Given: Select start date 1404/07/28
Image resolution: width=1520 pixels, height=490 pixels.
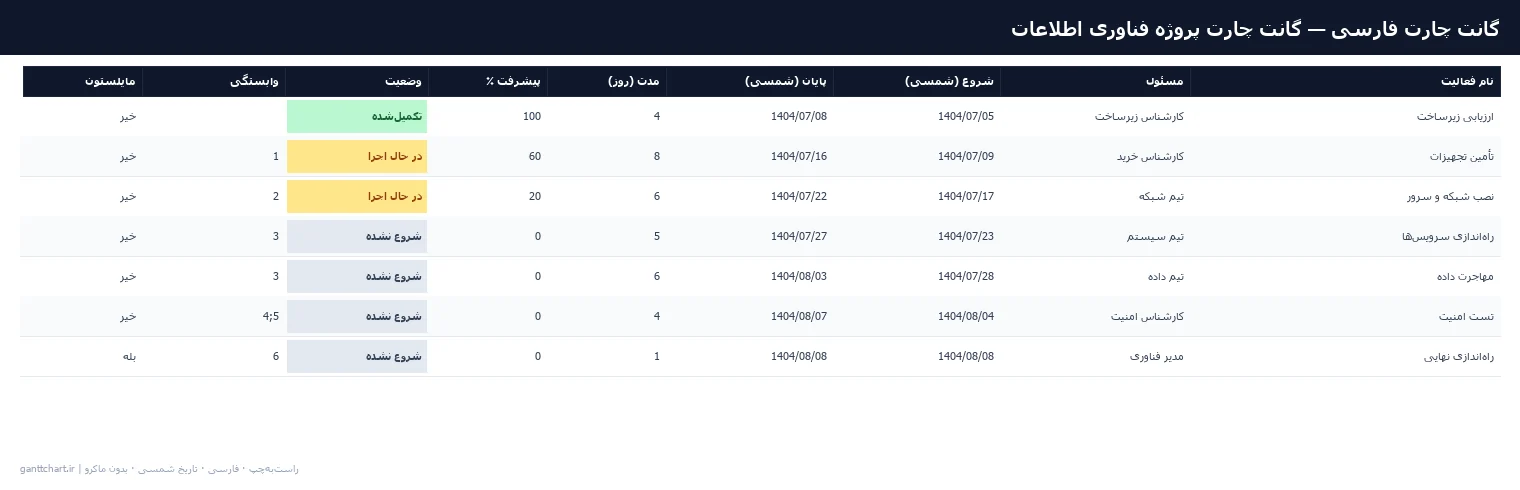Looking at the screenshot, I should [966, 277].
